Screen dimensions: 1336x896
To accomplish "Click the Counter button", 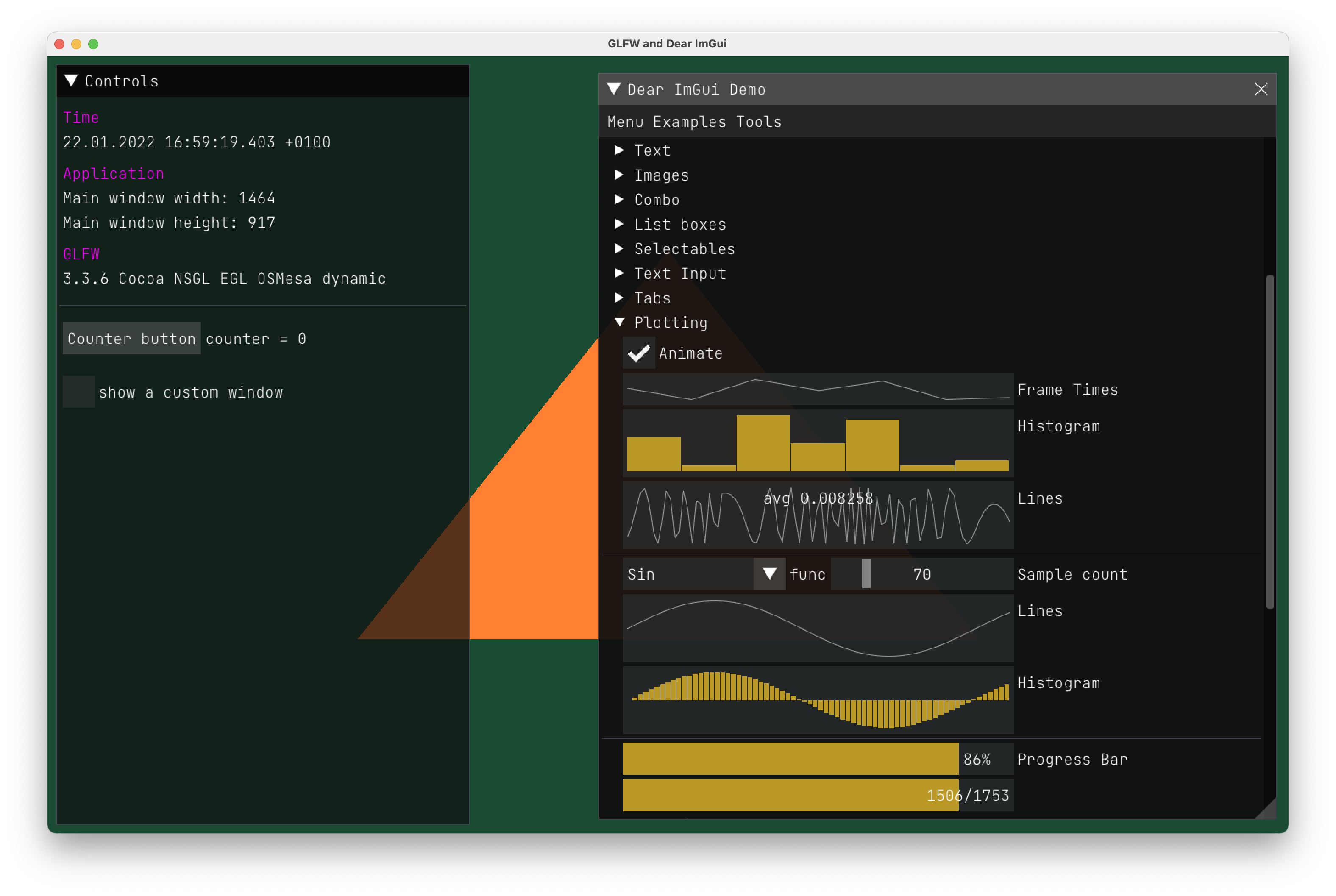I will point(131,338).
